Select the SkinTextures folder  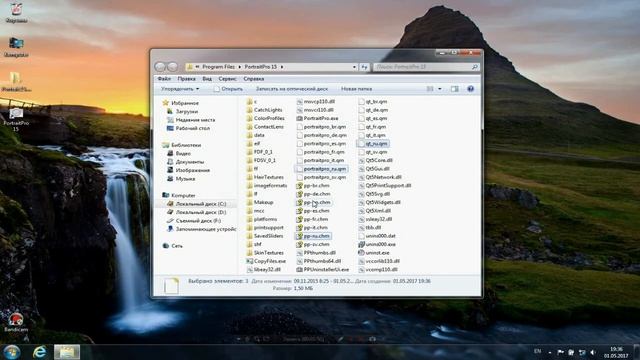click(x=265, y=253)
